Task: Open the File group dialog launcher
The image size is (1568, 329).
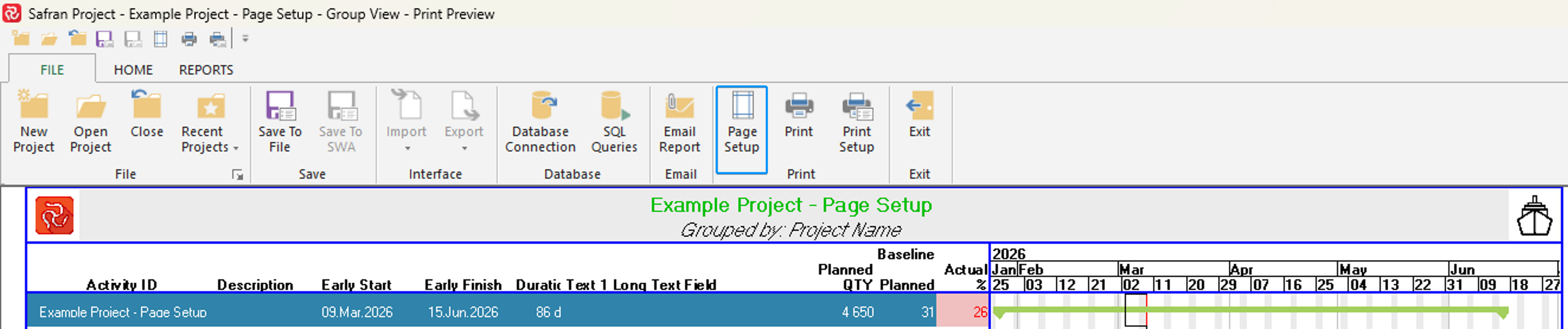Action: (237, 175)
